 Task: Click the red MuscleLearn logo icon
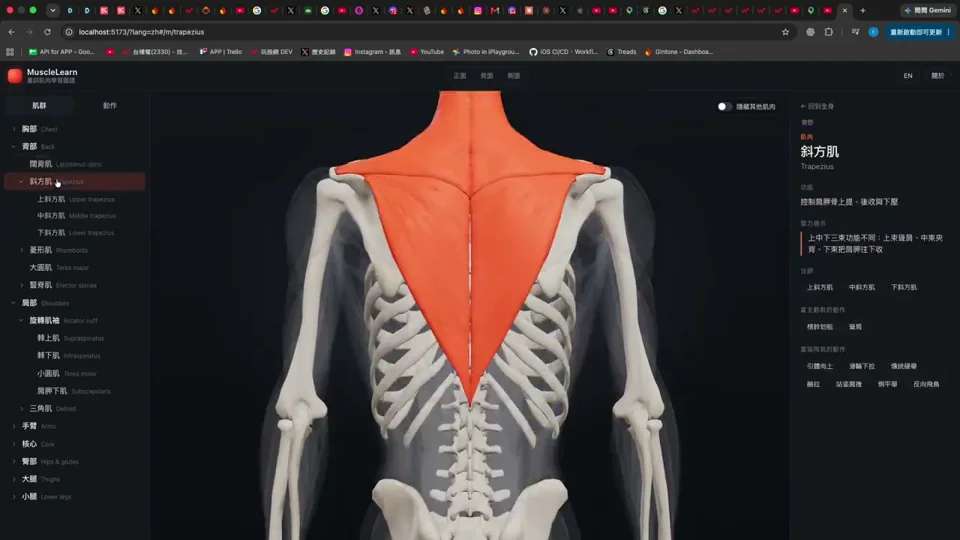point(15,75)
